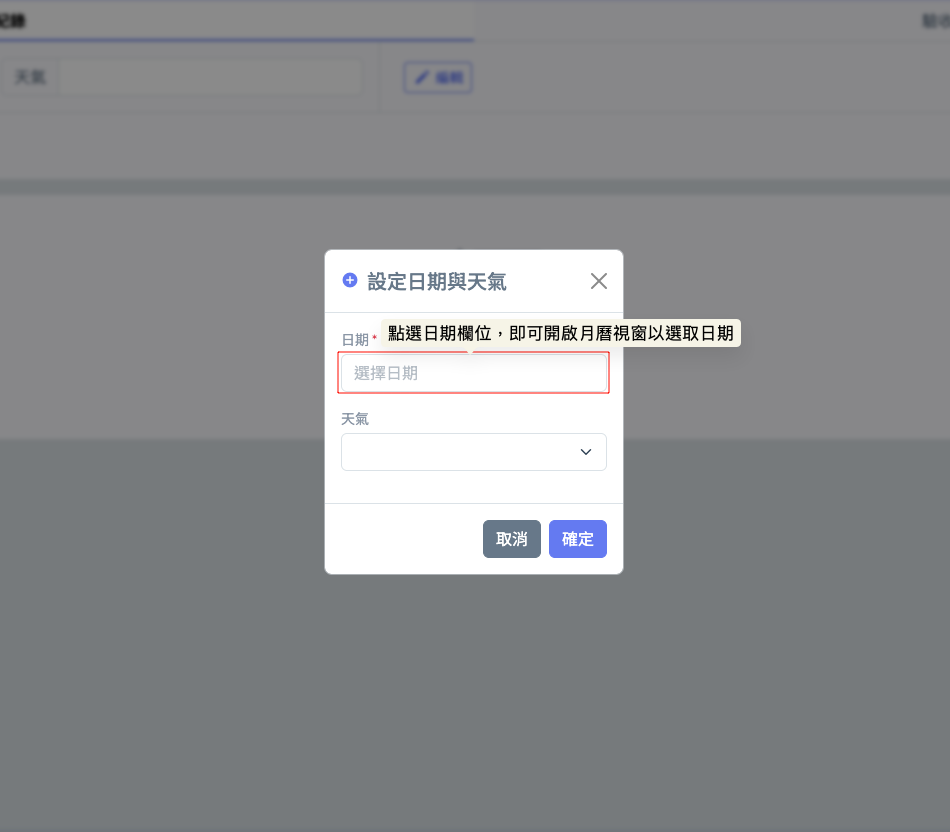
Task: Close the 設定日期與天氣 dialog with the X
Action: 599,281
